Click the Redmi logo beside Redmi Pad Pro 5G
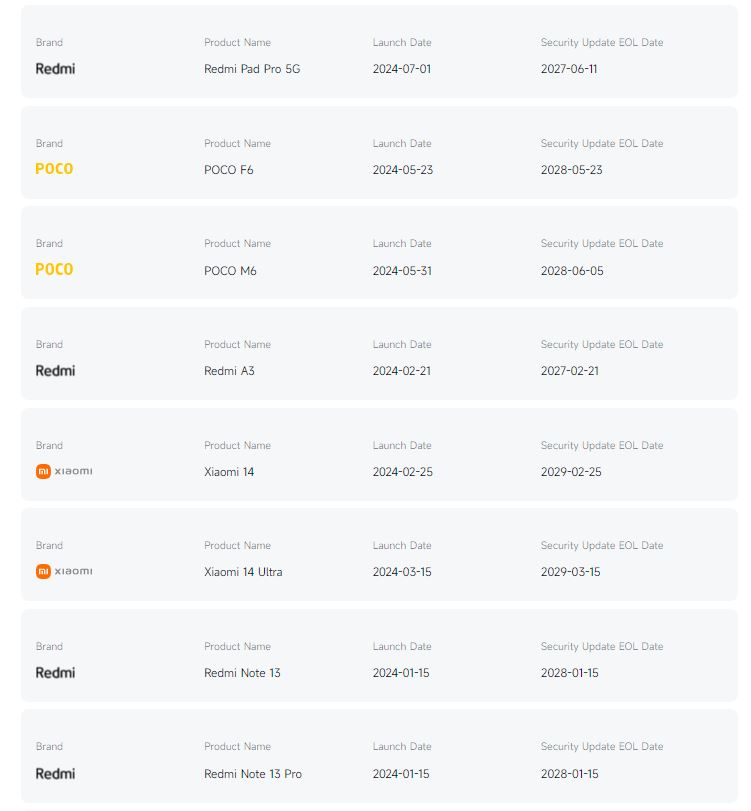This screenshot has width=751, height=811. 55,69
